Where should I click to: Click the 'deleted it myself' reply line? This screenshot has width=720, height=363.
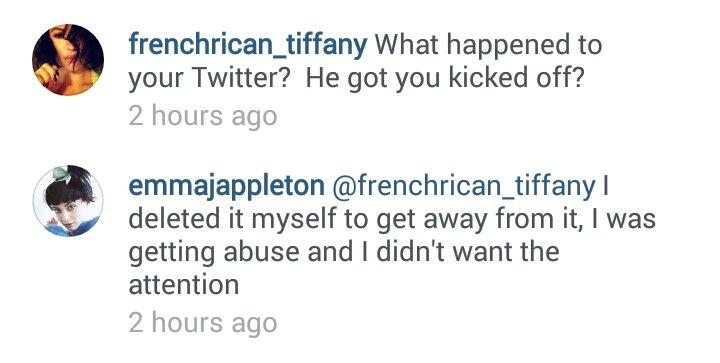(392, 219)
